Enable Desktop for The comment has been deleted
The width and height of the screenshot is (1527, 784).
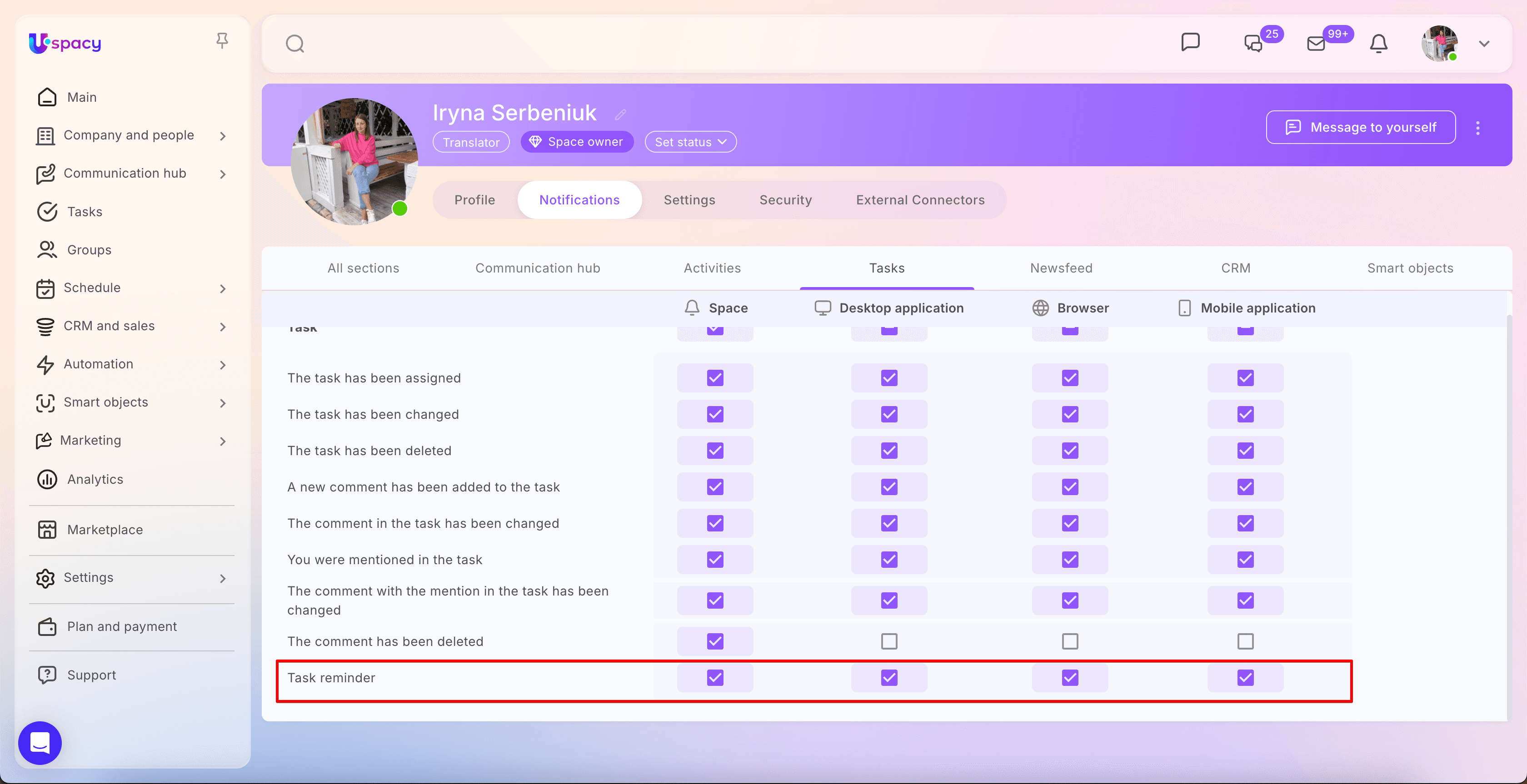tap(888, 641)
